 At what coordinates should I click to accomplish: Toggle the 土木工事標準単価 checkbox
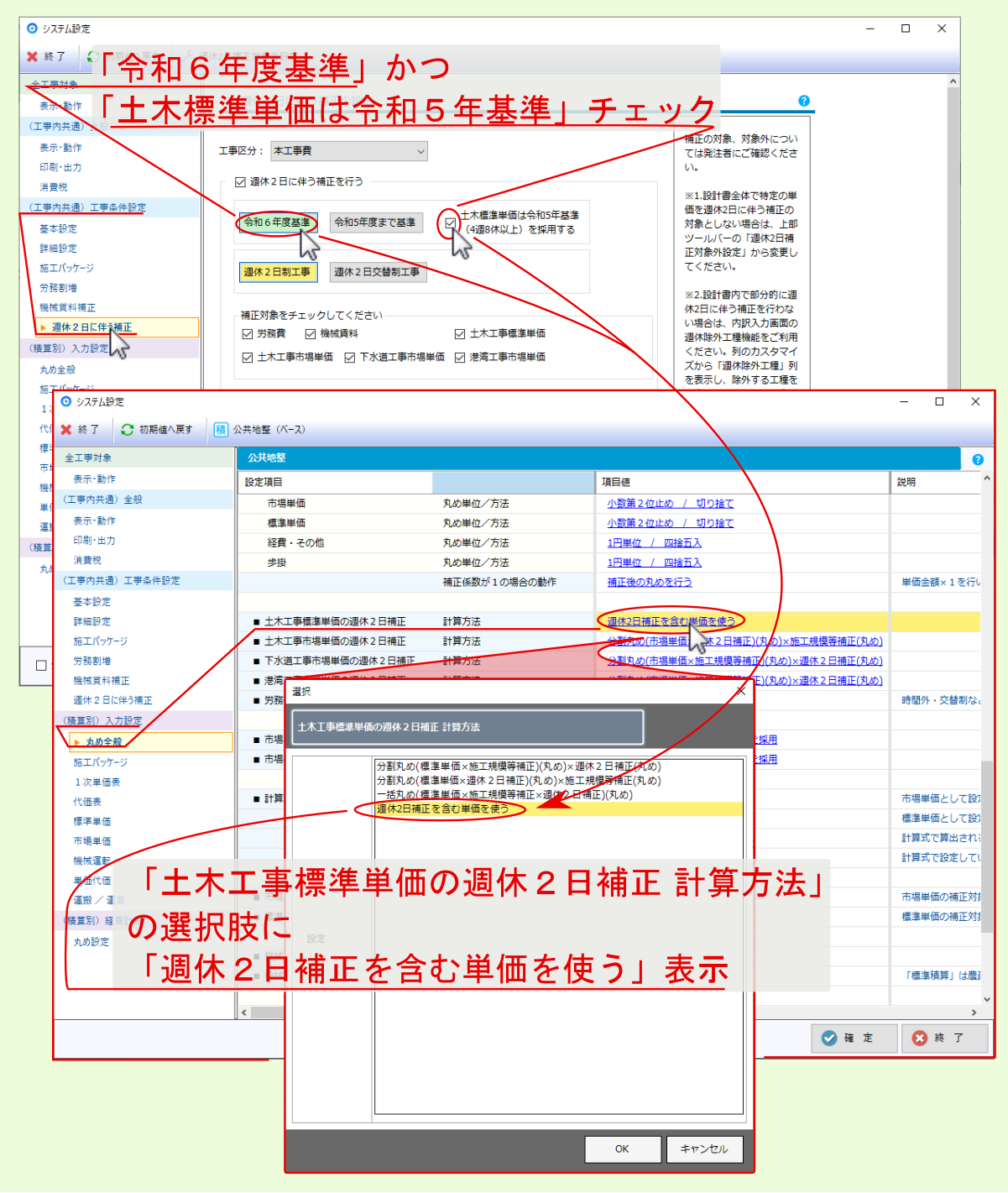click(460, 333)
